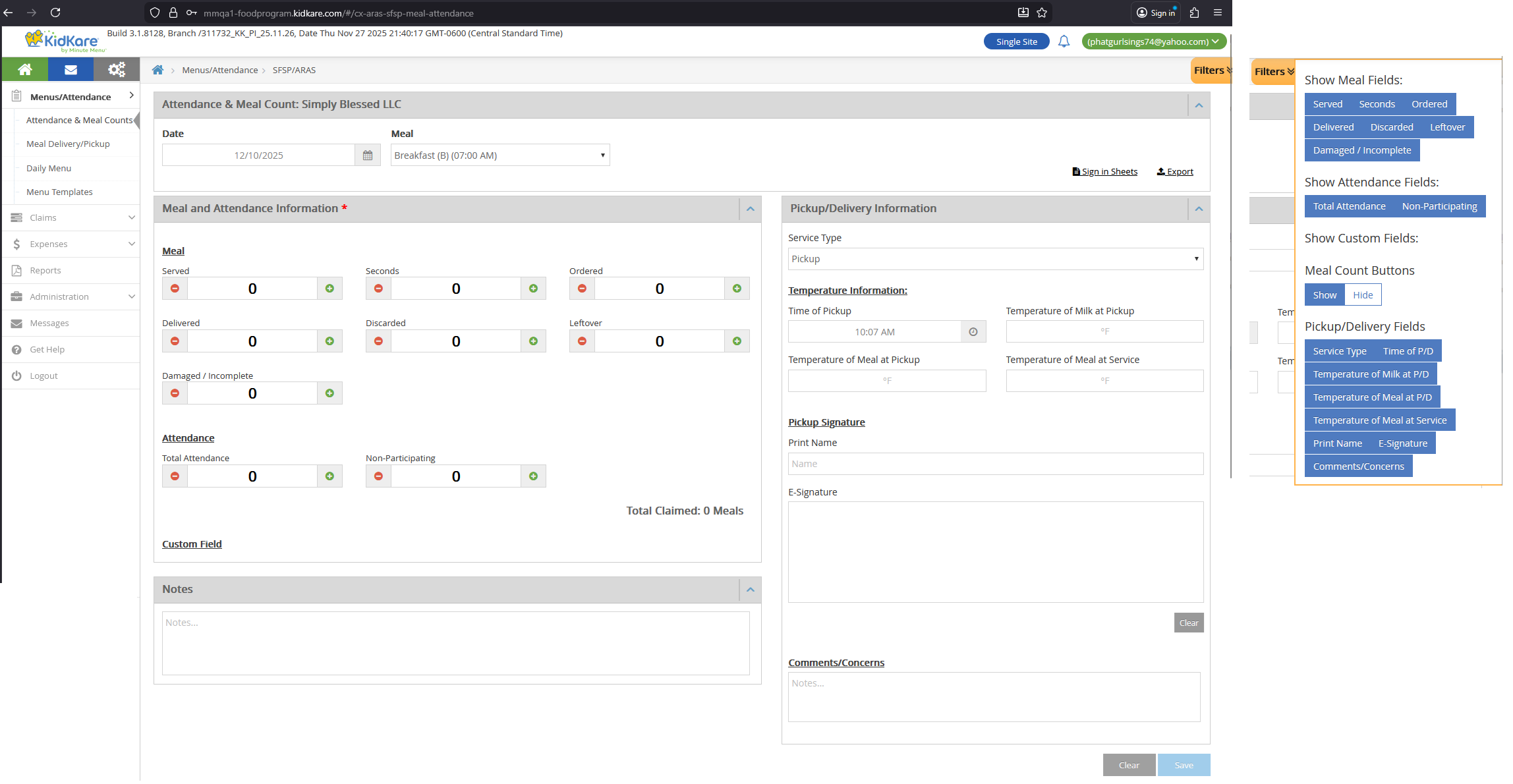Open the Service Type dropdown
1513x784 pixels.
pos(995,259)
